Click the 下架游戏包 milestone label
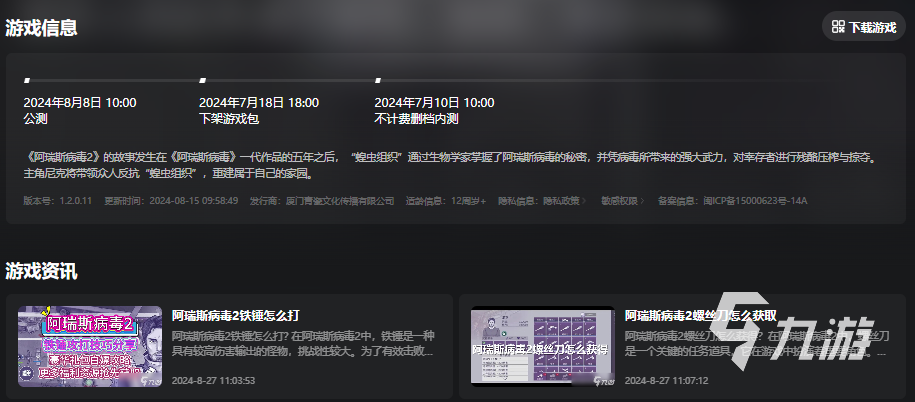Screen dimensions: 915x402 pyautogui.click(x=229, y=119)
